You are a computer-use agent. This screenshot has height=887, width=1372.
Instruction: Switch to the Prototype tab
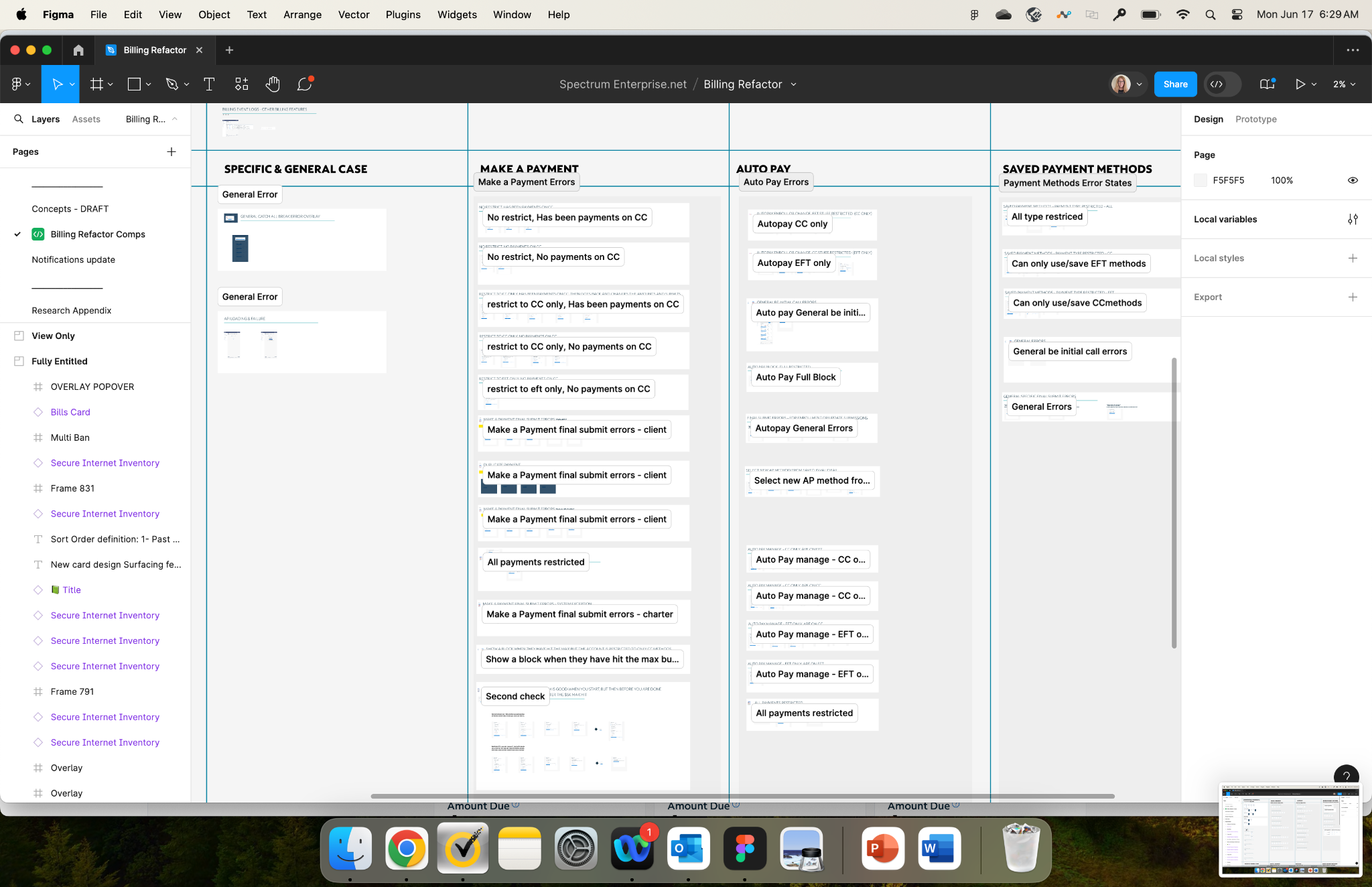coord(1255,119)
